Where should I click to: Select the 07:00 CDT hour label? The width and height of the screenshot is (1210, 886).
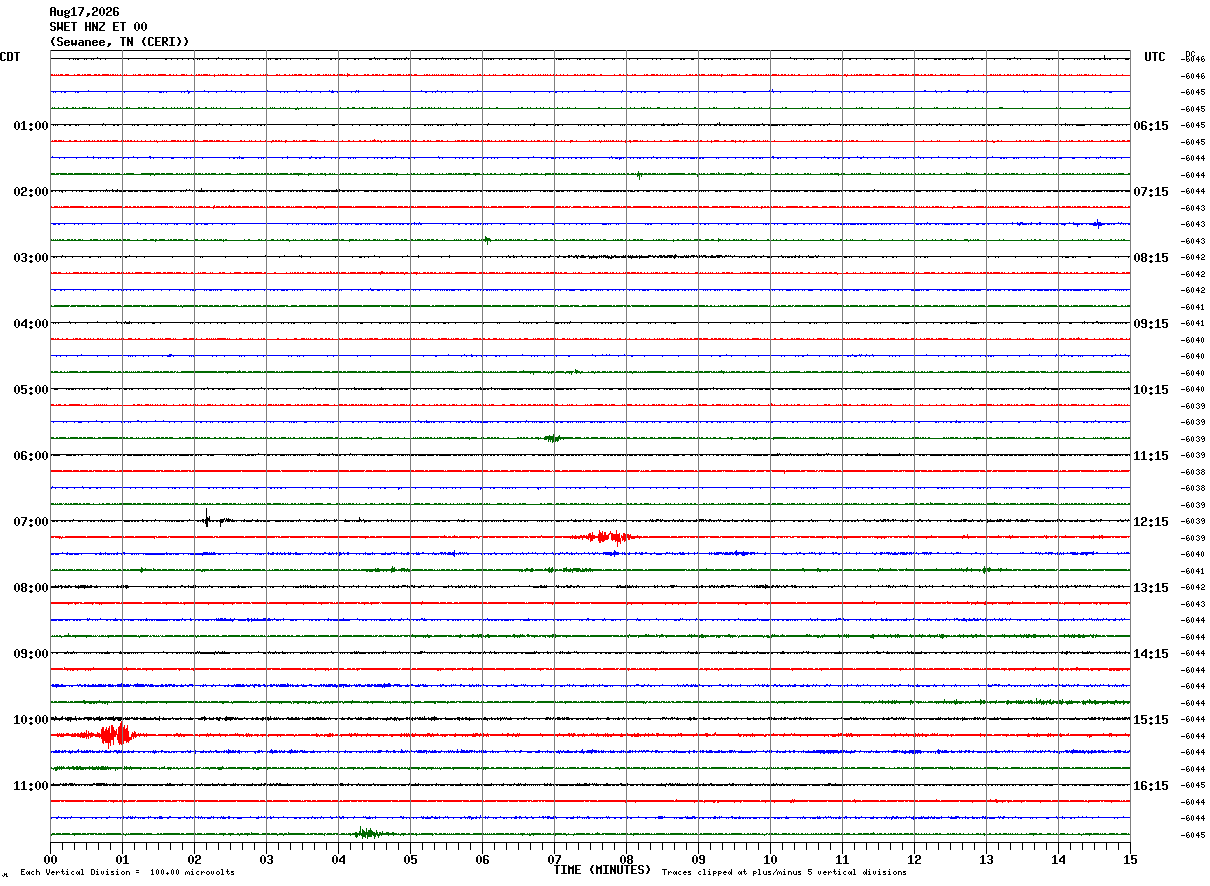point(31,522)
